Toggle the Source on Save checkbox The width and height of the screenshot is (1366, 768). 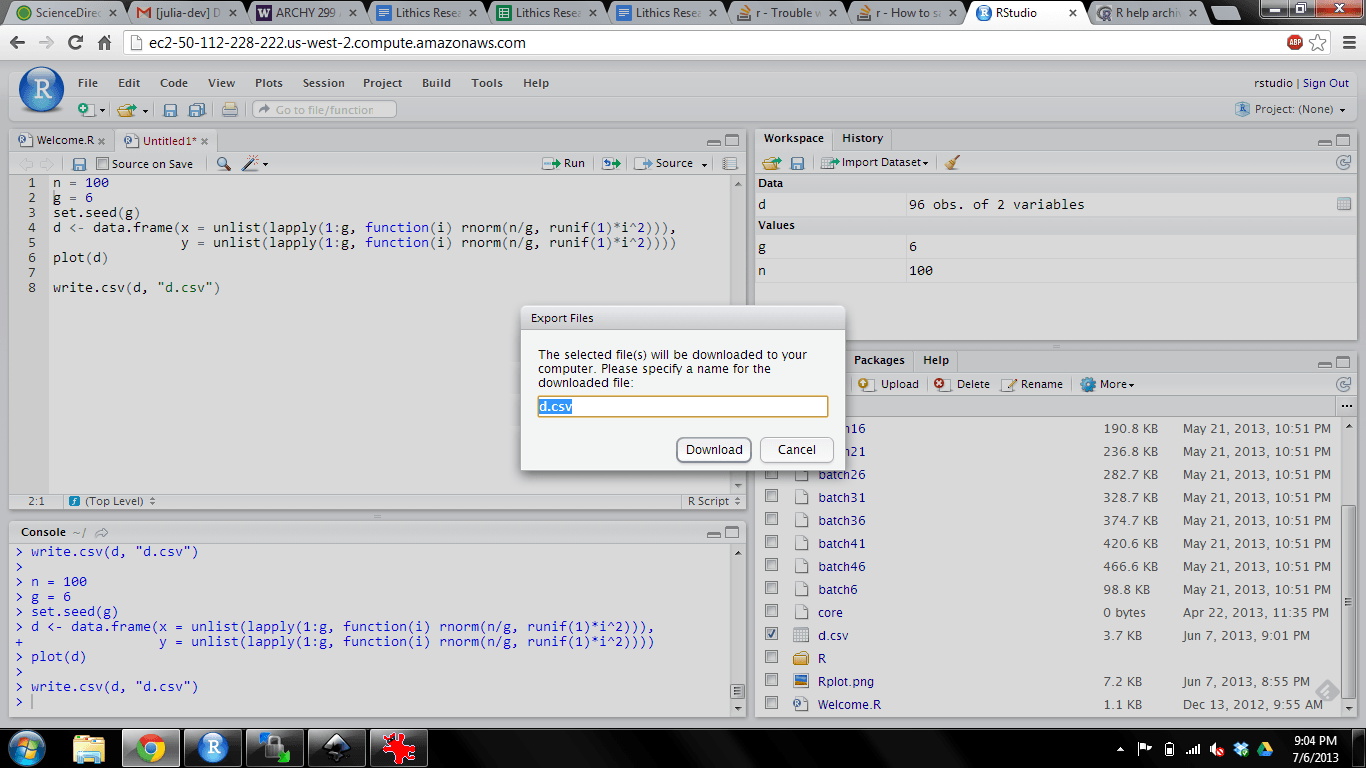(x=102, y=164)
